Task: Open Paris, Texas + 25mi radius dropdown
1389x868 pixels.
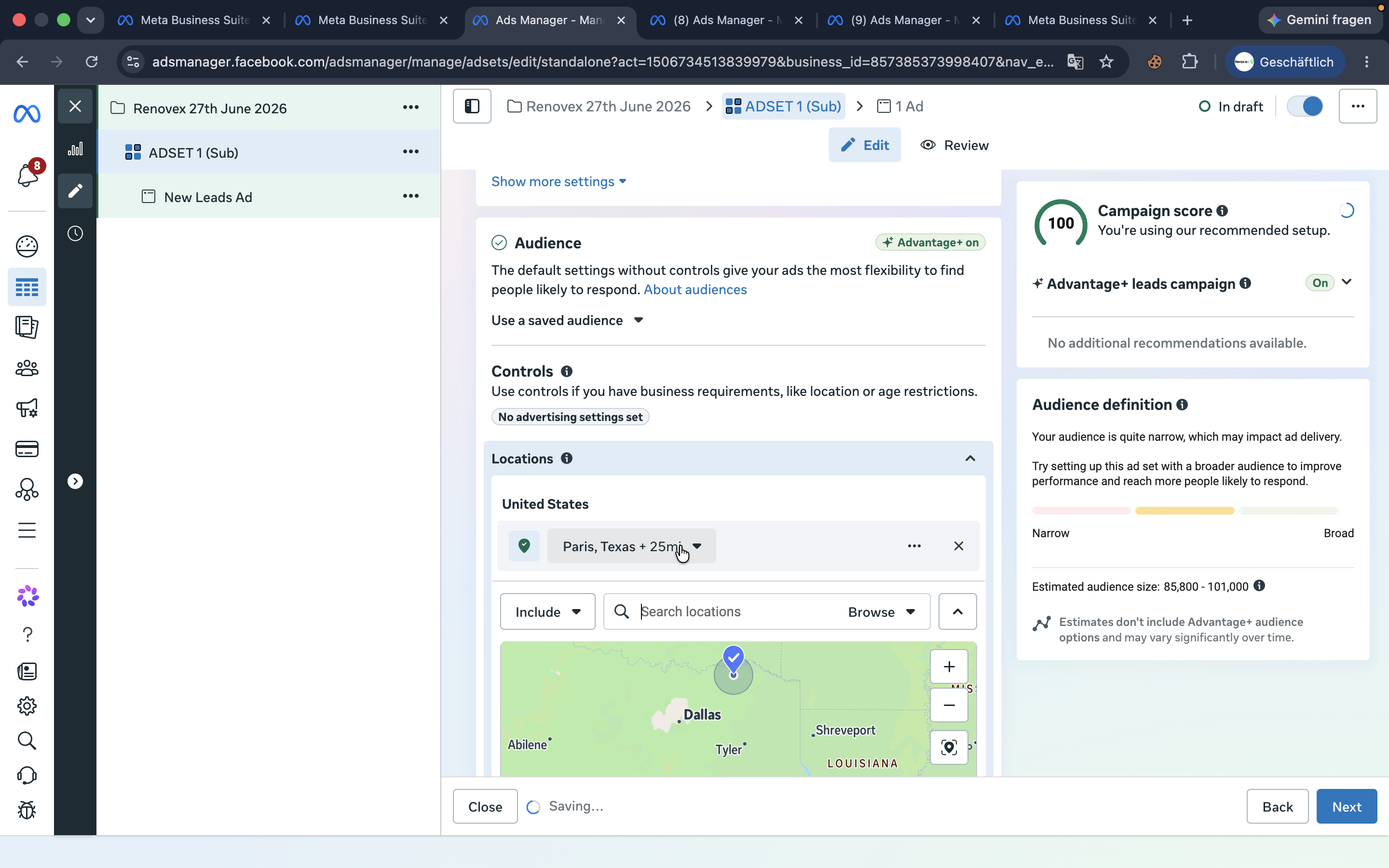Action: coord(631,546)
